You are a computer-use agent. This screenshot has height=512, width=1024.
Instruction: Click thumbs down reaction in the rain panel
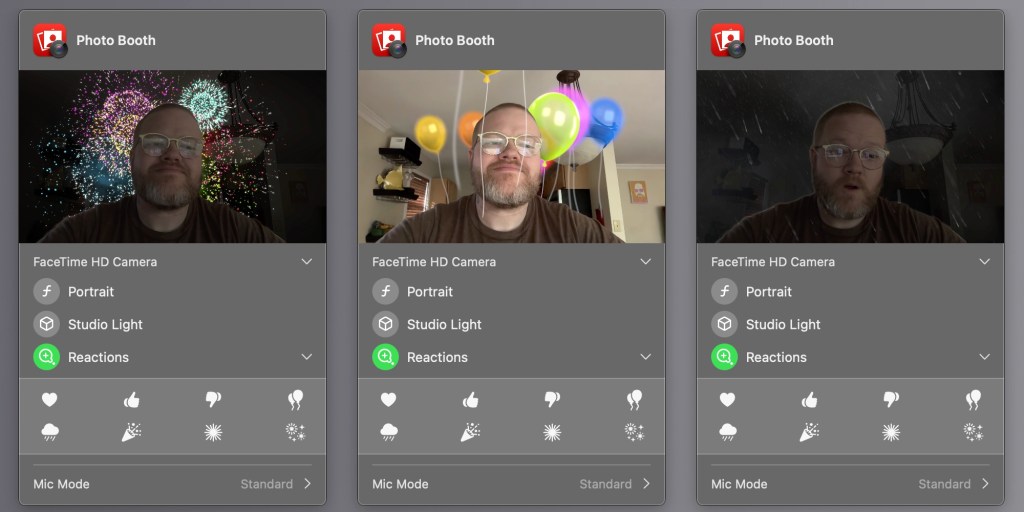click(x=891, y=400)
